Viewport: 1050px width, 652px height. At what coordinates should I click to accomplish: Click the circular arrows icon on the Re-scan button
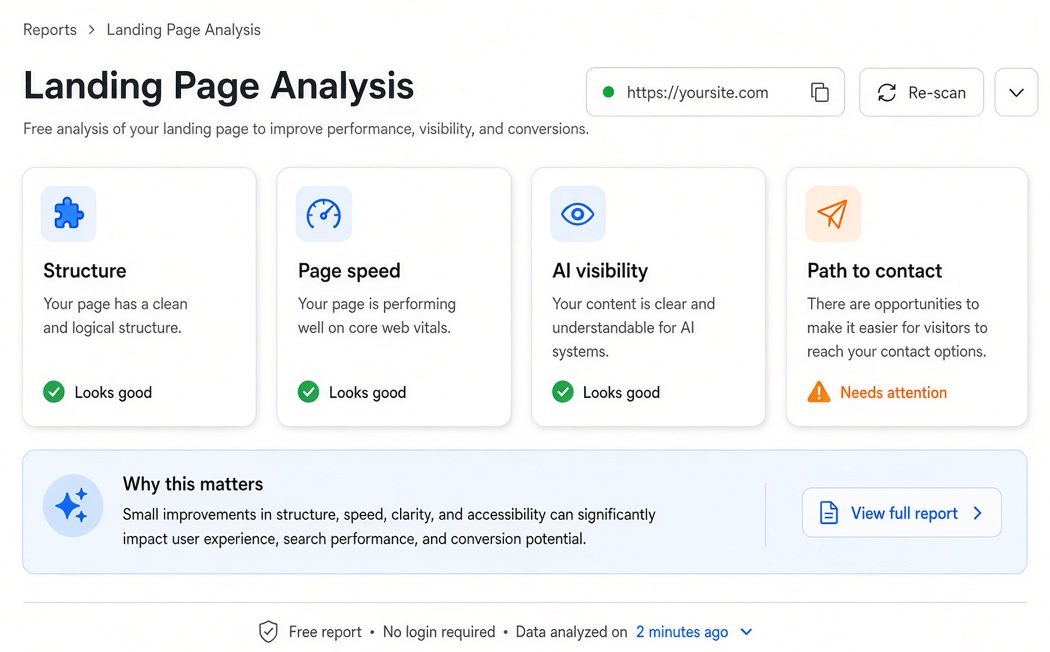tap(887, 92)
